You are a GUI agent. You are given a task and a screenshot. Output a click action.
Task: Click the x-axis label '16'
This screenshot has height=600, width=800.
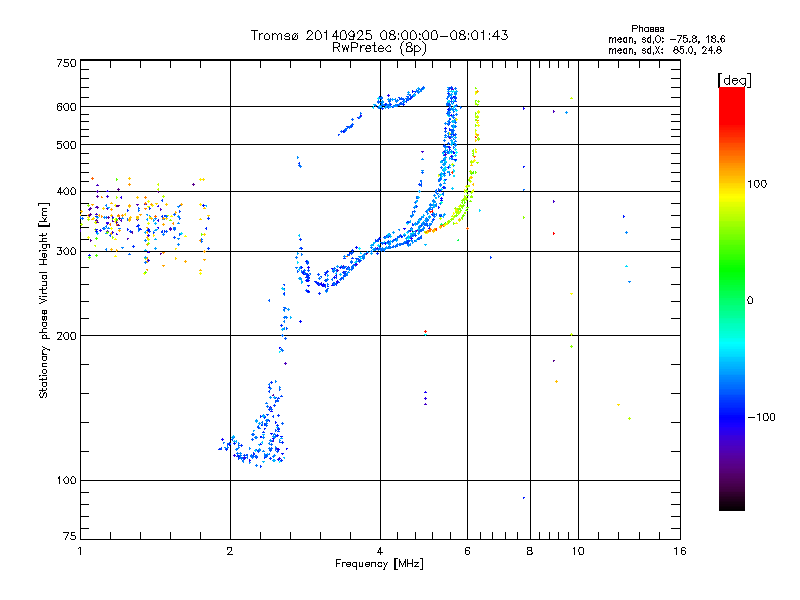pos(680,551)
